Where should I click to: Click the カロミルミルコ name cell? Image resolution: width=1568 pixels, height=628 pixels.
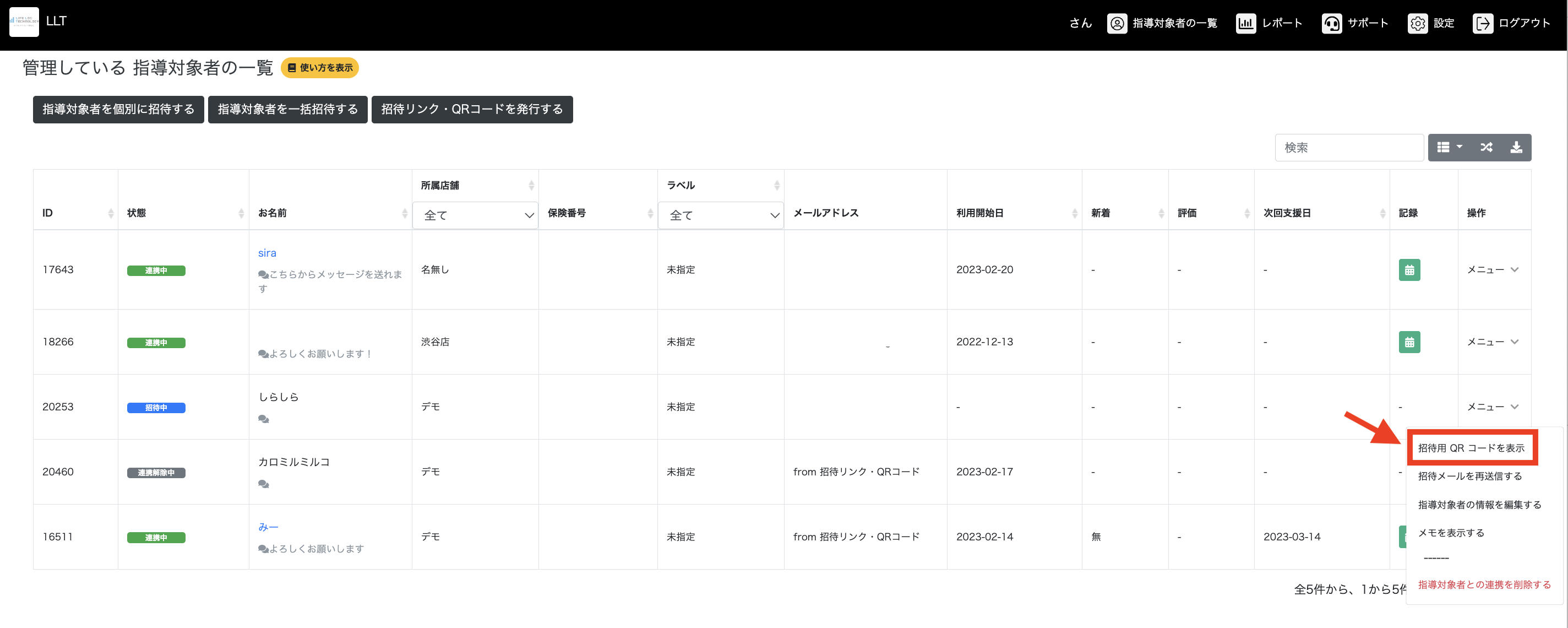coord(294,462)
